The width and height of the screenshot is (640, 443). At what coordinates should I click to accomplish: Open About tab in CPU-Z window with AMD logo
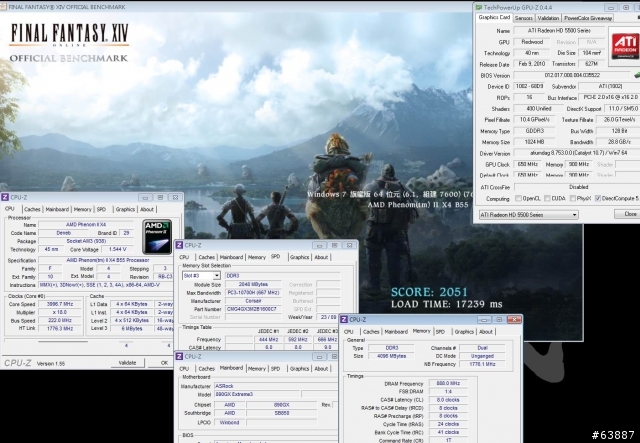[147, 209]
